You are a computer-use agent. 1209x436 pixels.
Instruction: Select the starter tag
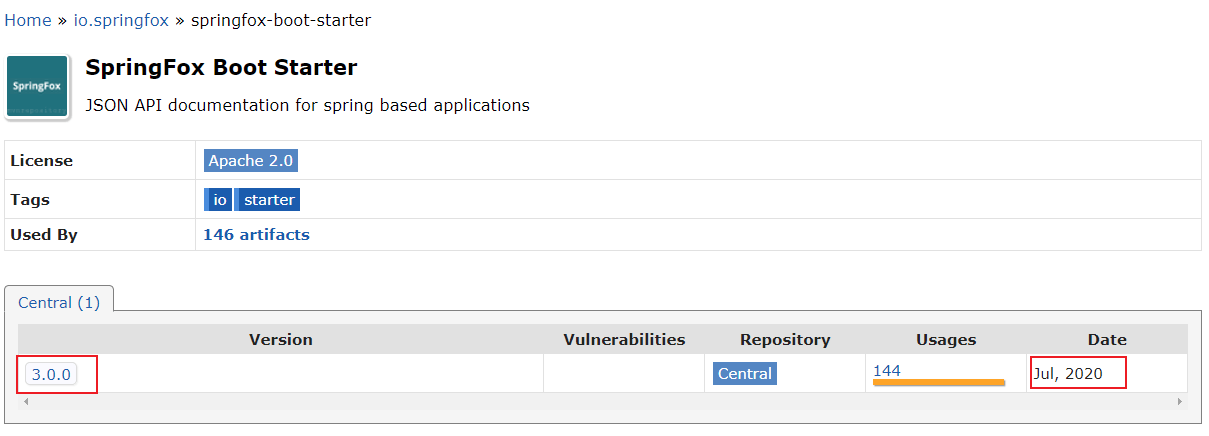coord(269,200)
